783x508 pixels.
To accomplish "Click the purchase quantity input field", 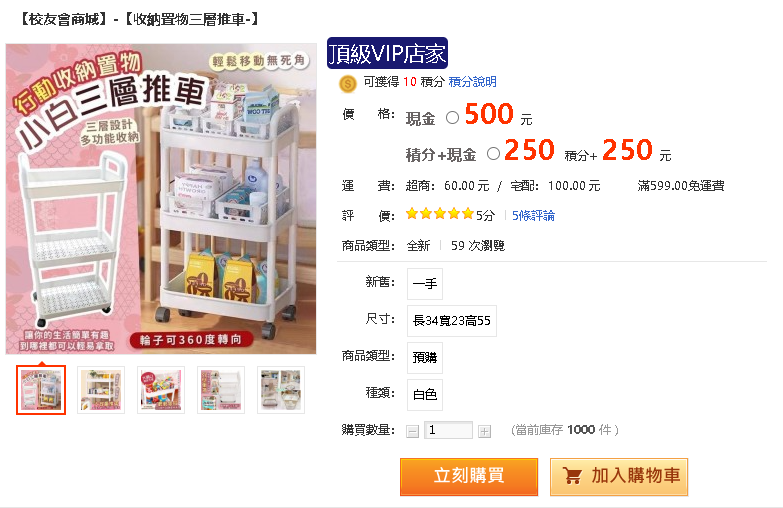I will click(448, 430).
